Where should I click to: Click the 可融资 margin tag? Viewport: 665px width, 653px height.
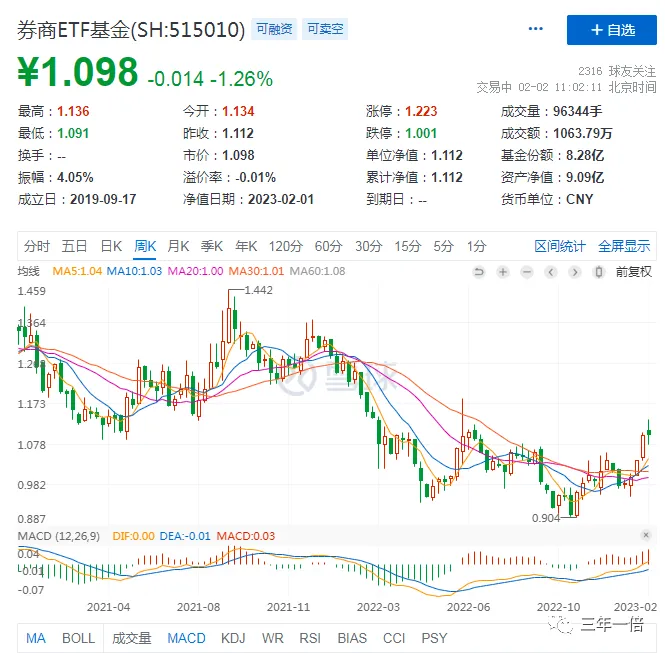point(274,29)
